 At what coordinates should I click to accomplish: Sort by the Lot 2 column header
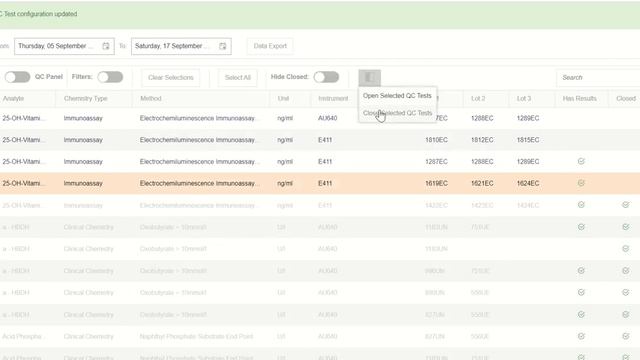[x=478, y=98]
